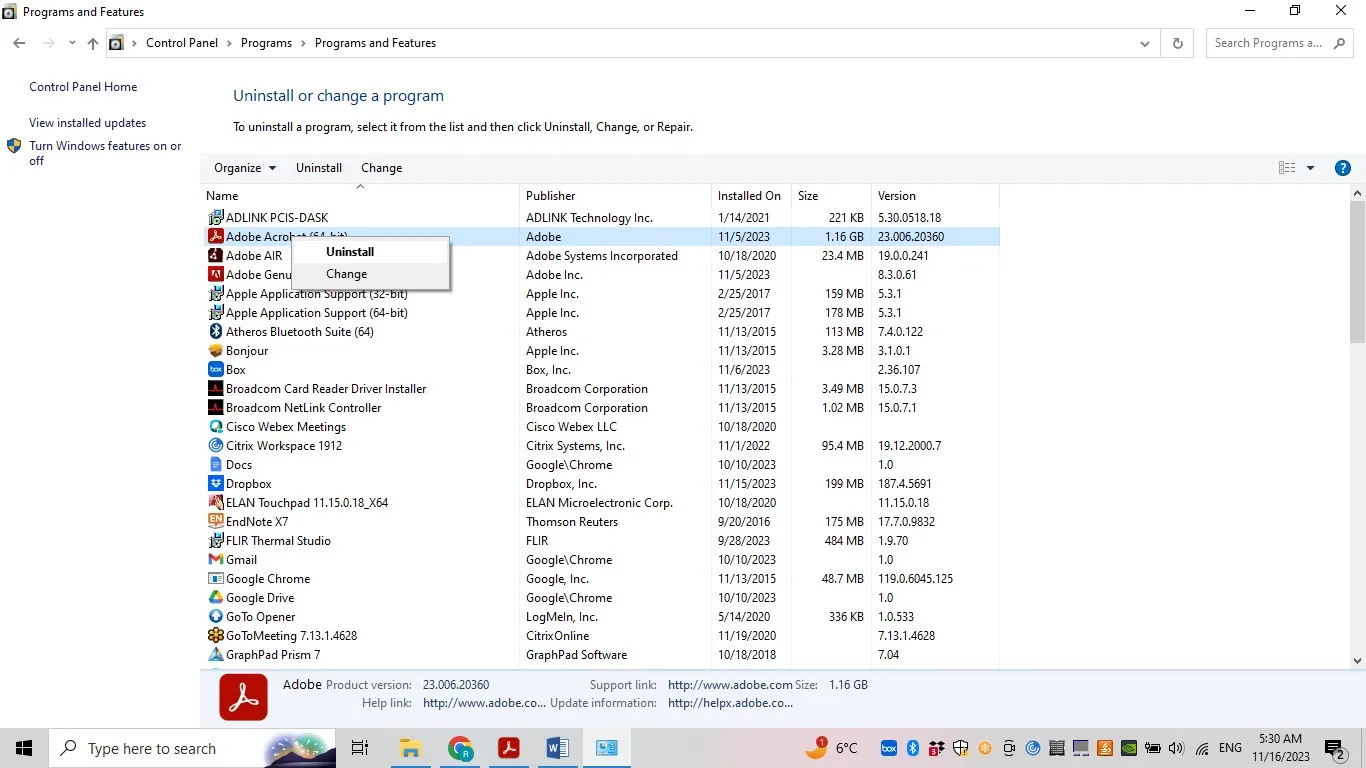Click the Control Panel breadcrumb
Screen dimensions: 1366x768
click(182, 43)
